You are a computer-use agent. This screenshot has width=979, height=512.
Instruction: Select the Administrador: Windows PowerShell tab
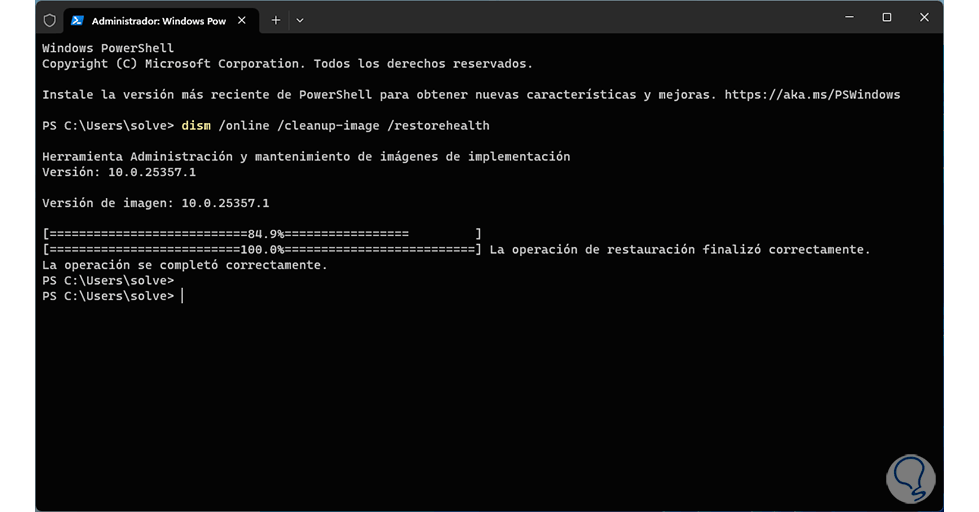coord(158,20)
